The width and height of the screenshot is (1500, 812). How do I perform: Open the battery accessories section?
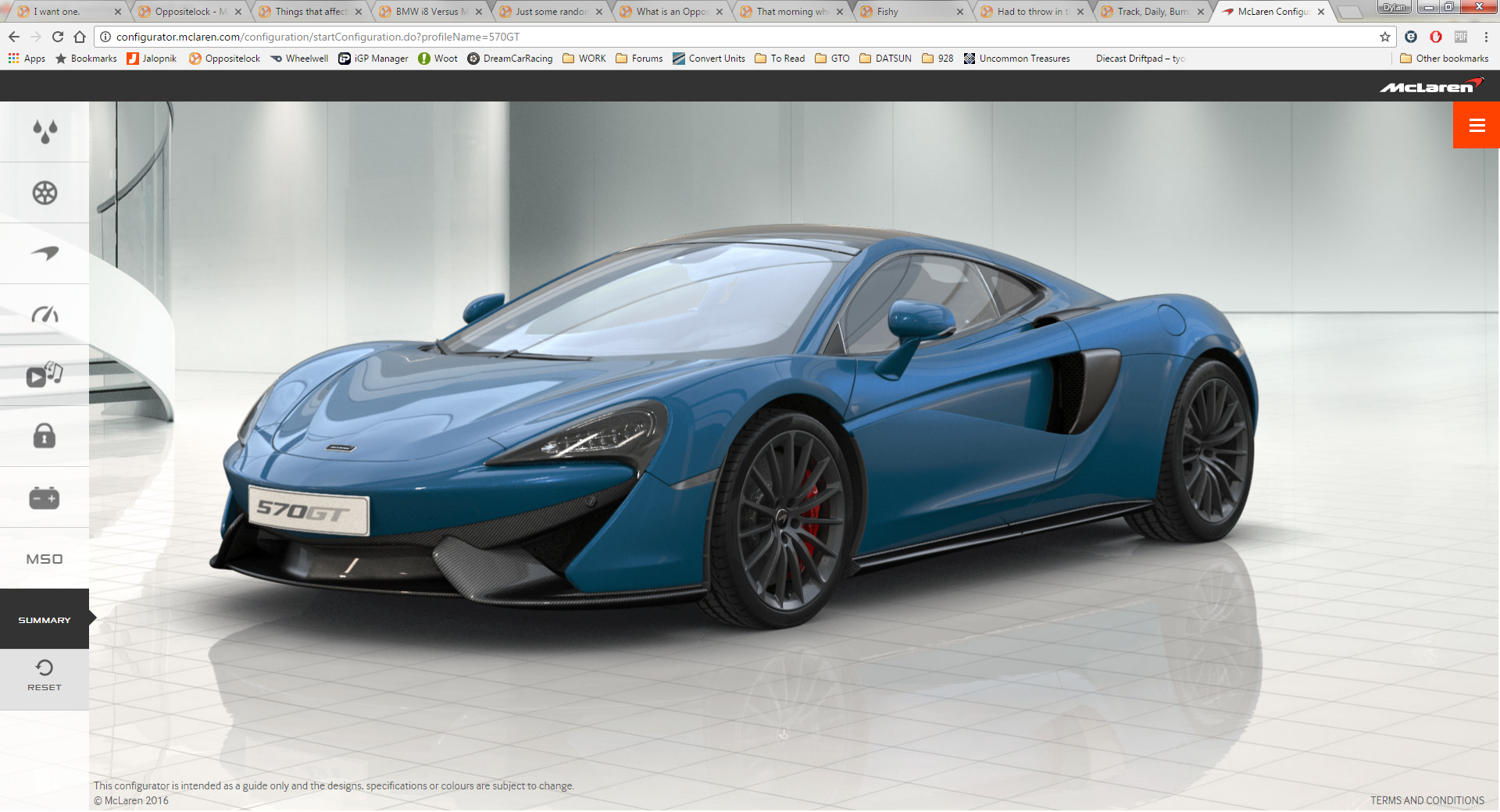click(x=45, y=497)
